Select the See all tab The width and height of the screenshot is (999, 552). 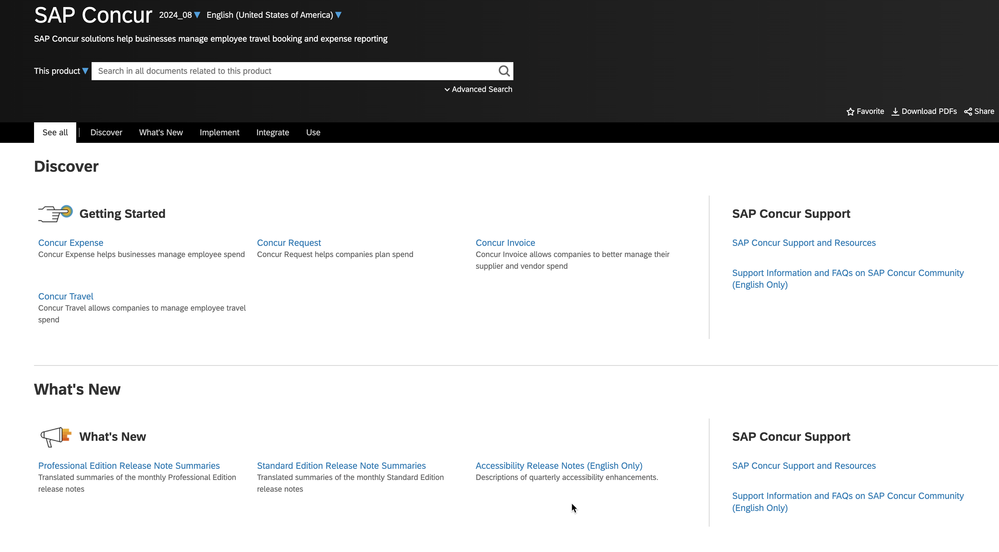click(x=55, y=133)
